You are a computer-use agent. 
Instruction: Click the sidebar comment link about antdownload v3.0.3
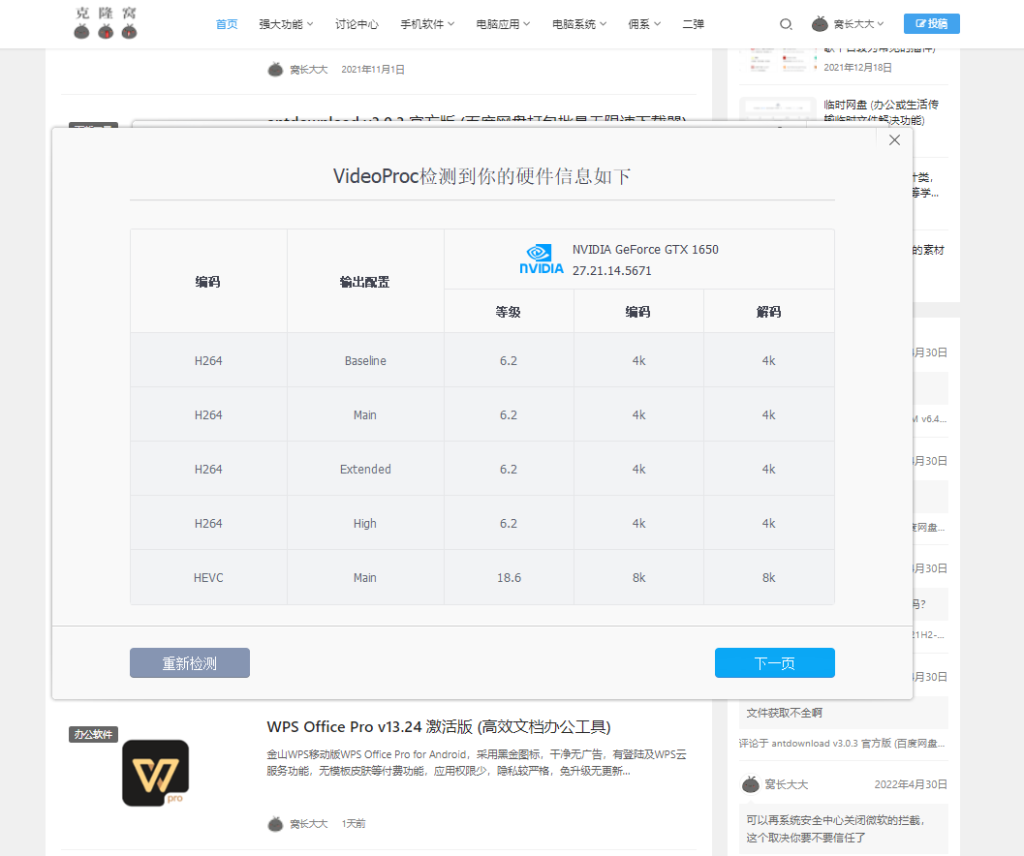tap(842, 743)
